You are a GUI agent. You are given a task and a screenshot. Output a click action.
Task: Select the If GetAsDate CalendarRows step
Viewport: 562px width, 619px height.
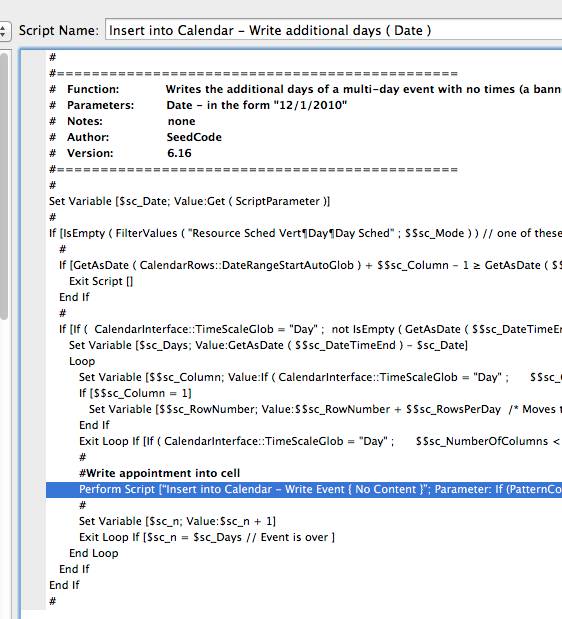[x=310, y=265]
